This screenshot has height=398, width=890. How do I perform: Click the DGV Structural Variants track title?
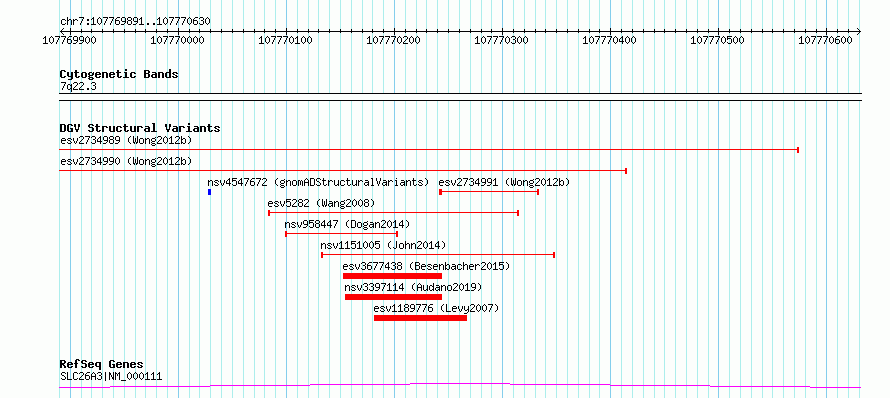click(140, 128)
